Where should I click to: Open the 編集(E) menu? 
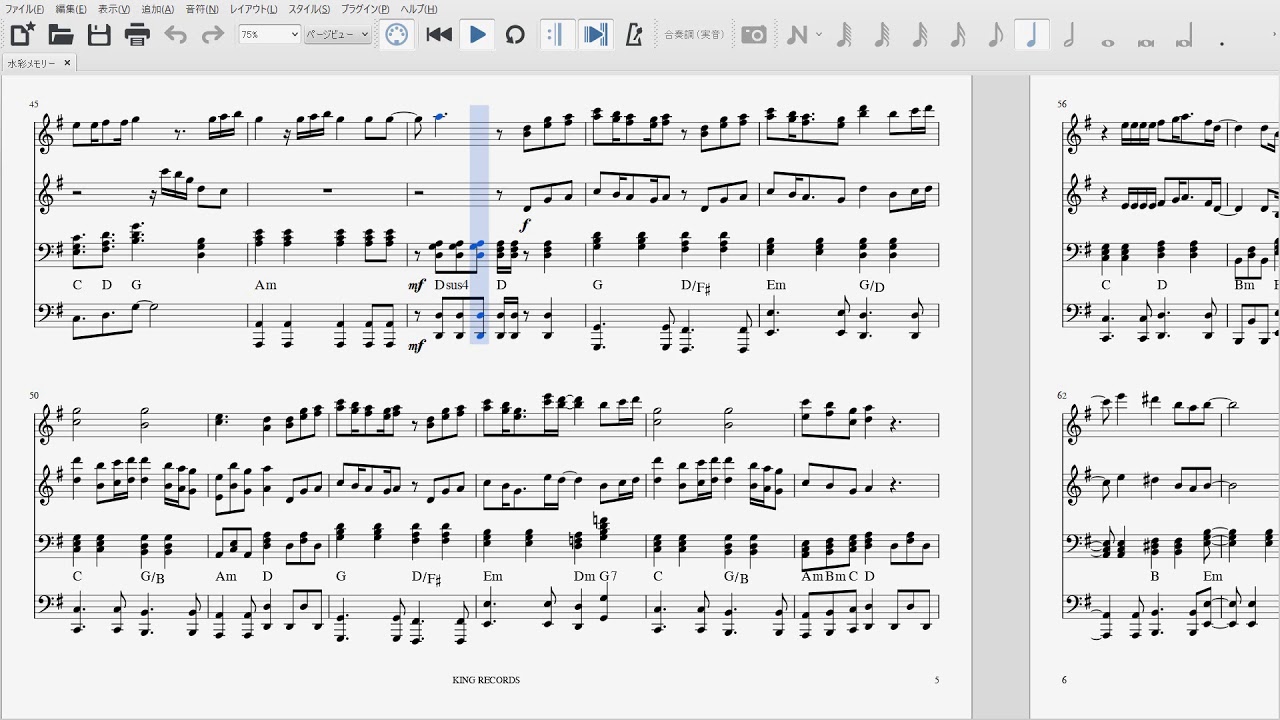[x=70, y=9]
